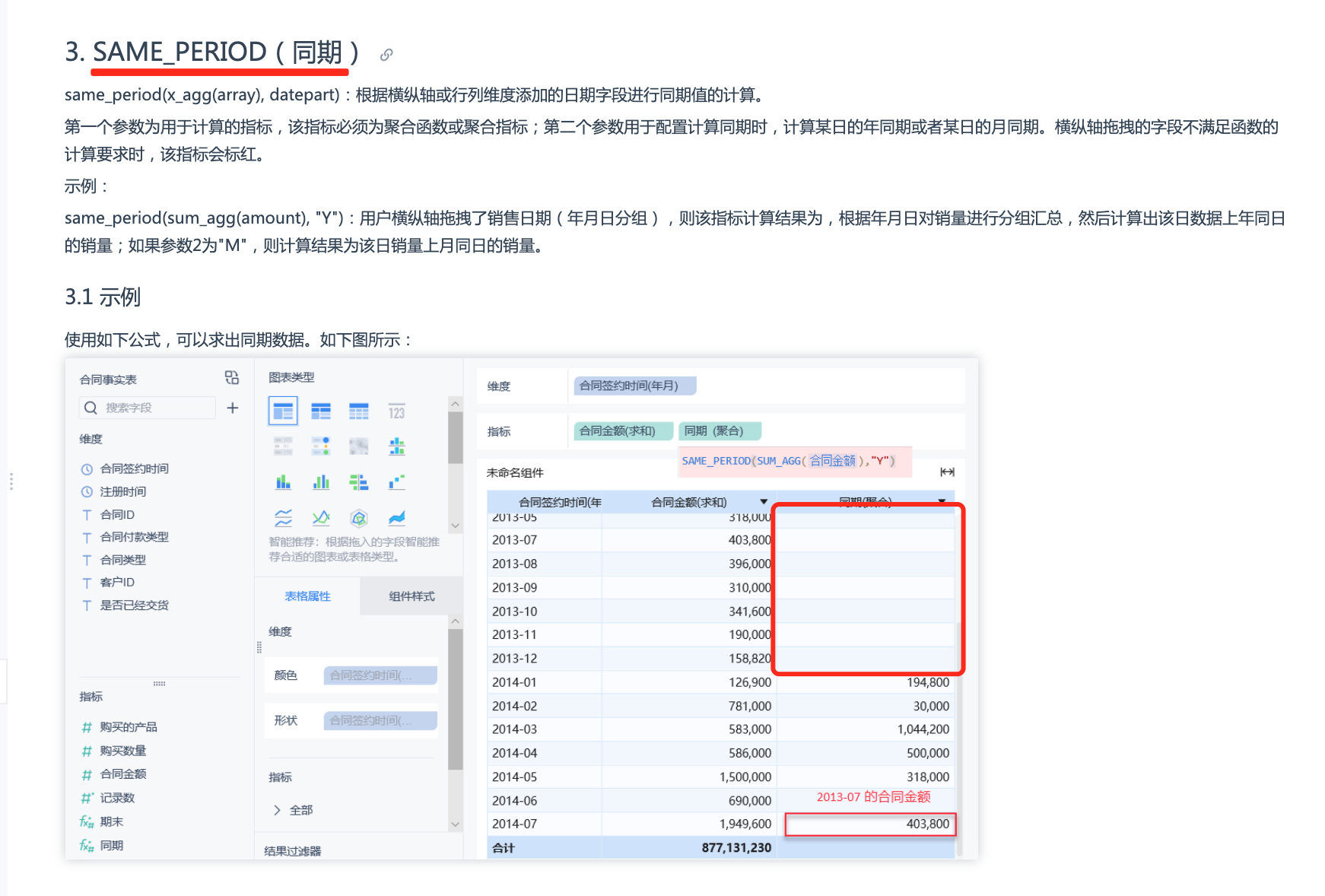Select the 客户ID dimension field
The height and width of the screenshot is (896, 1325).
pos(117,583)
